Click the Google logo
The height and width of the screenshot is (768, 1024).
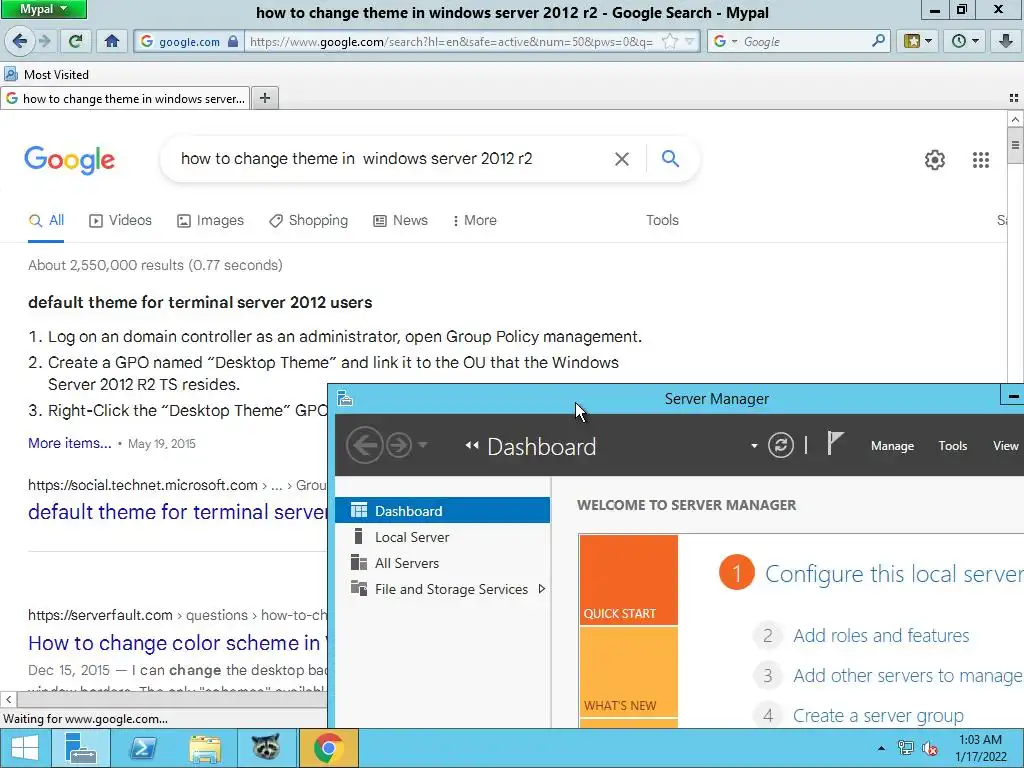(x=69, y=159)
